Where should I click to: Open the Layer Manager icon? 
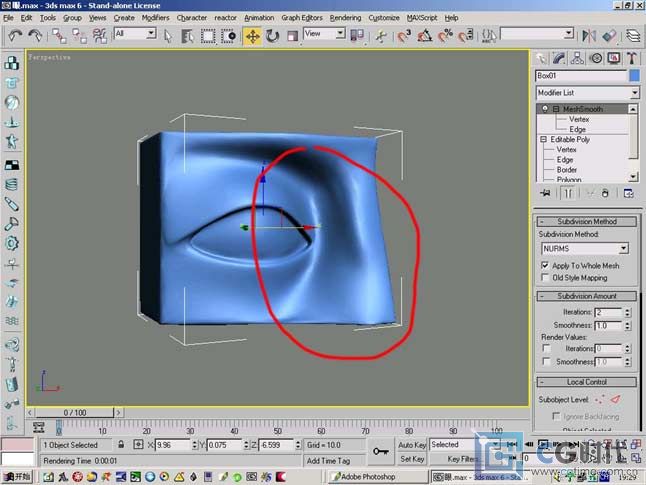[633, 36]
